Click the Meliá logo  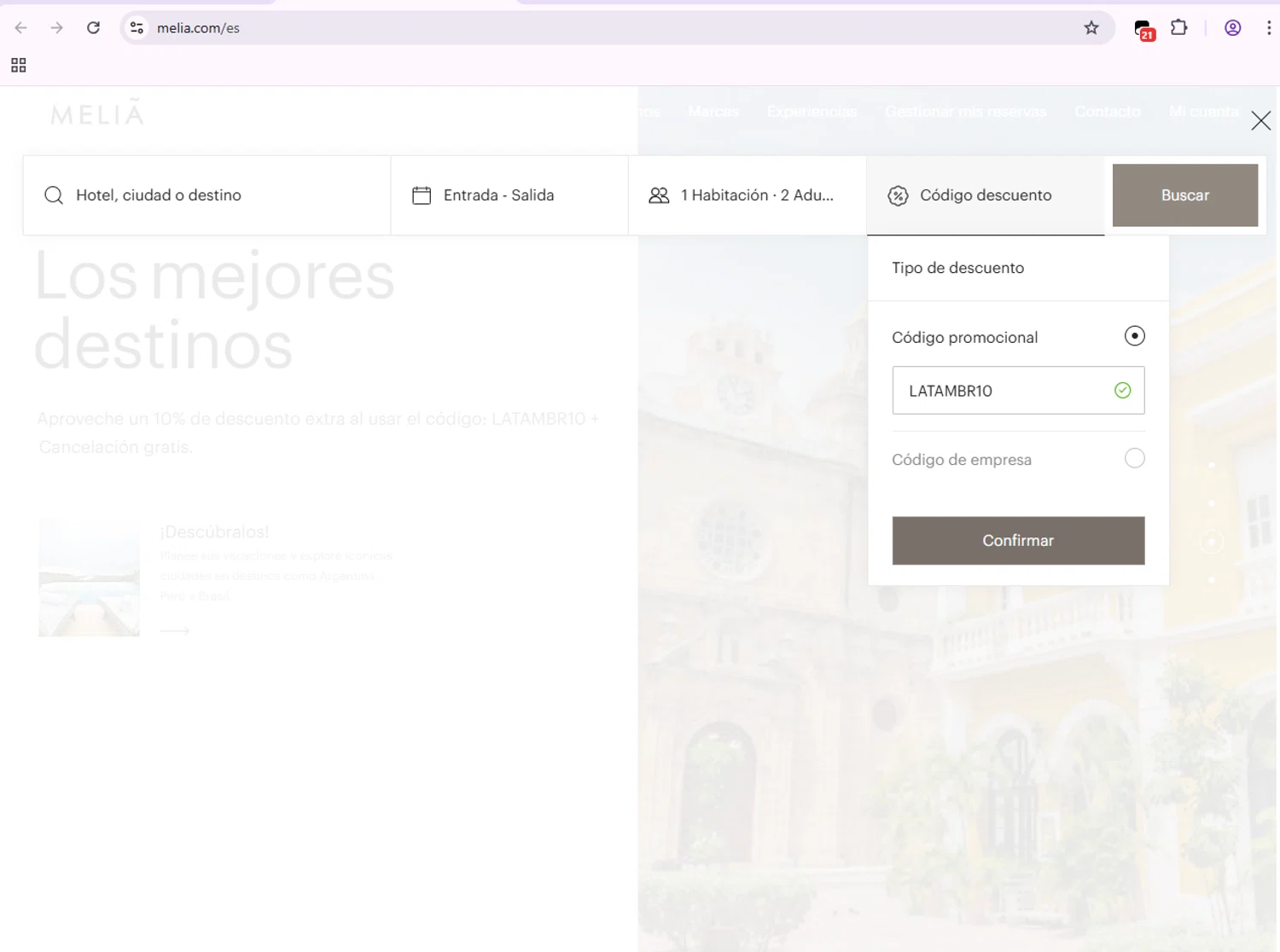click(x=97, y=113)
